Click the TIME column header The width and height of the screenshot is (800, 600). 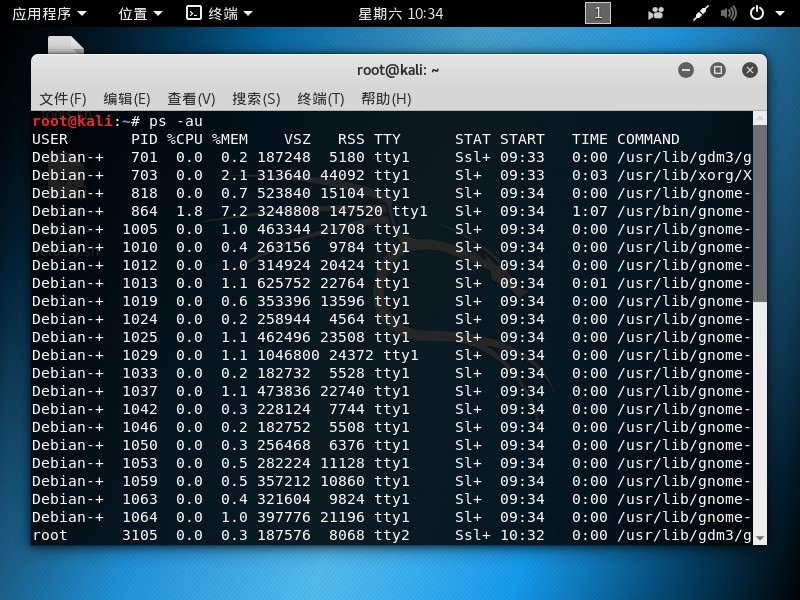[589, 139]
